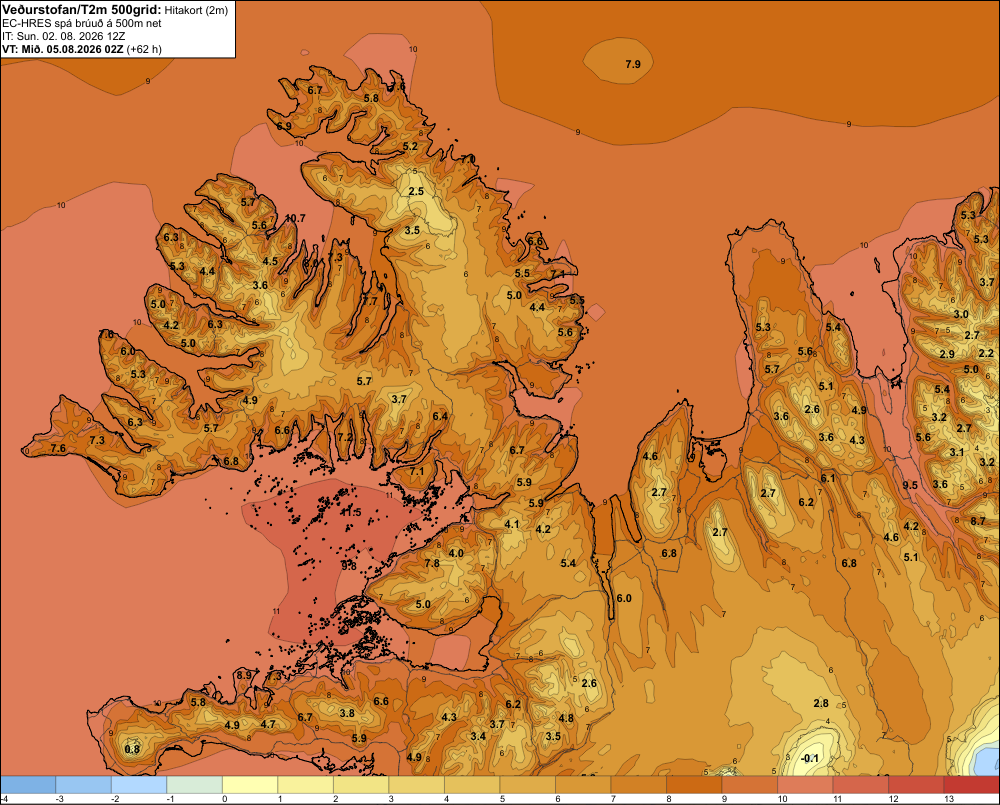The height and width of the screenshot is (805, 1000).
Task: Click the 2.2 temperature value
Action: [986, 353]
